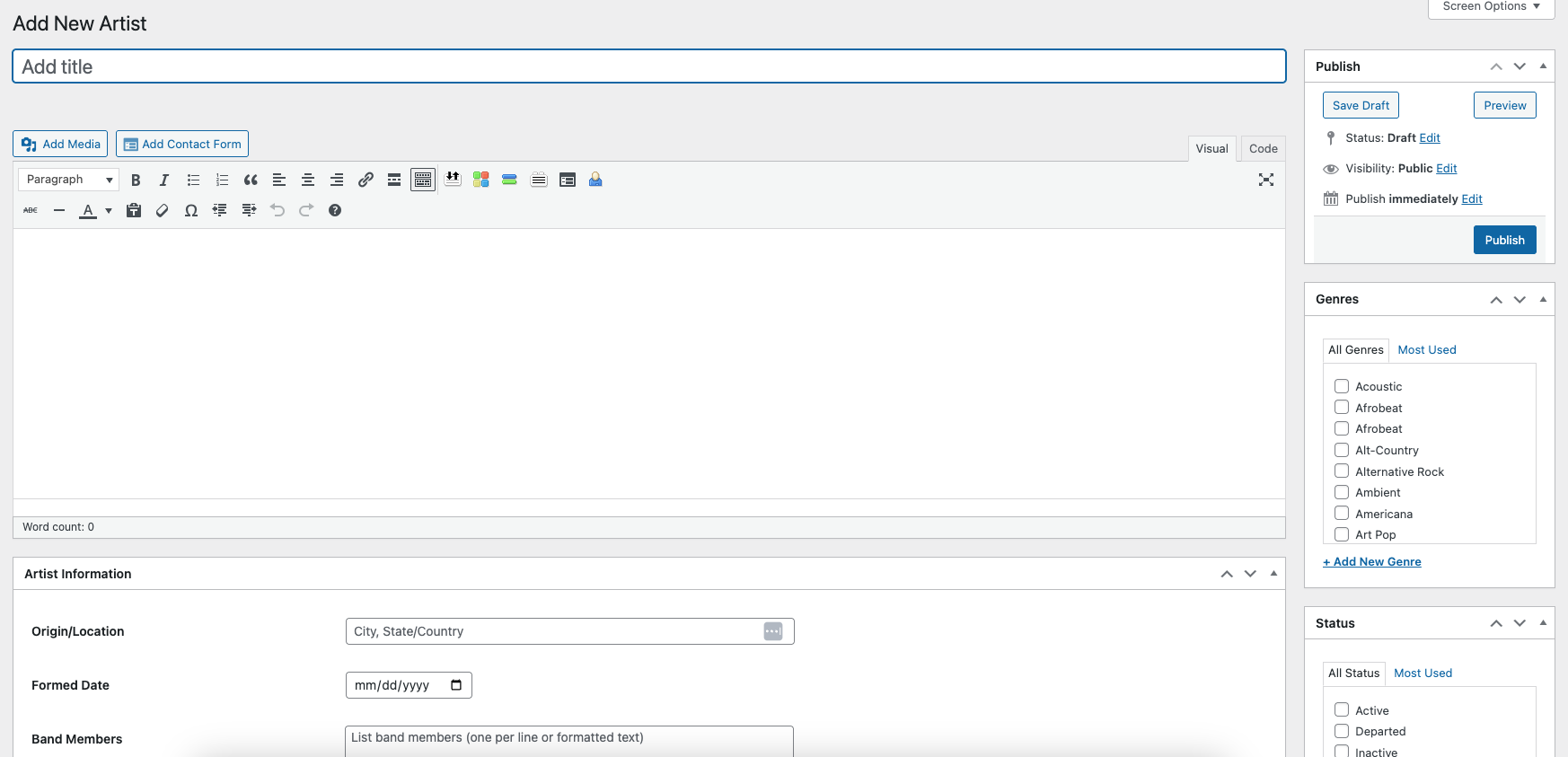The height and width of the screenshot is (757, 1568).
Task: Toggle italic formatting in editor toolbar
Action: point(164,180)
